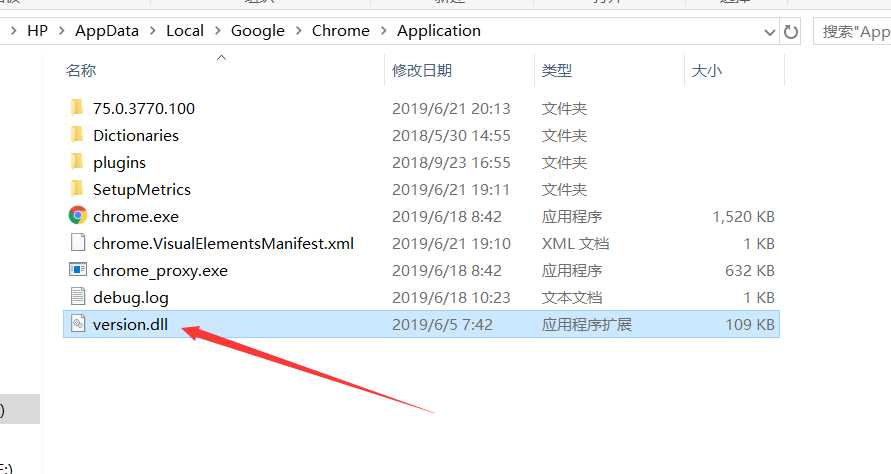Click Application in the address breadcrumb
Image resolution: width=891 pixels, height=474 pixels.
pyautogui.click(x=439, y=31)
